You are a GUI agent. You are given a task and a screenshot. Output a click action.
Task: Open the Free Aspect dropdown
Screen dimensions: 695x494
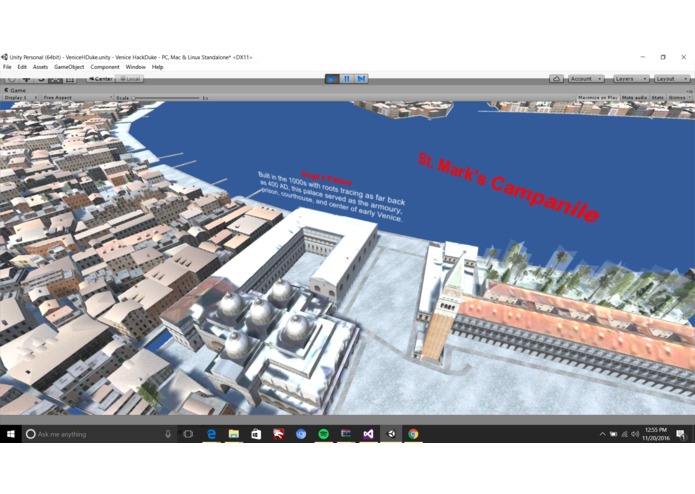tap(77, 97)
